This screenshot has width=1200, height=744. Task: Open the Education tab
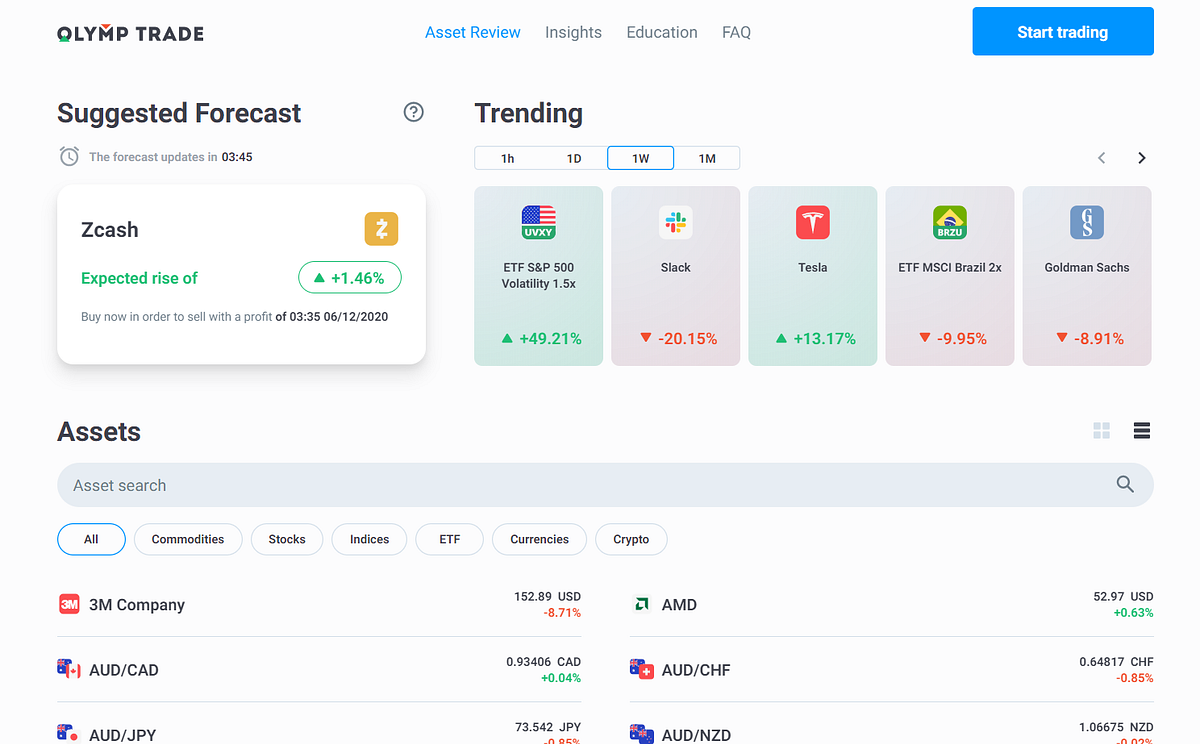point(662,32)
